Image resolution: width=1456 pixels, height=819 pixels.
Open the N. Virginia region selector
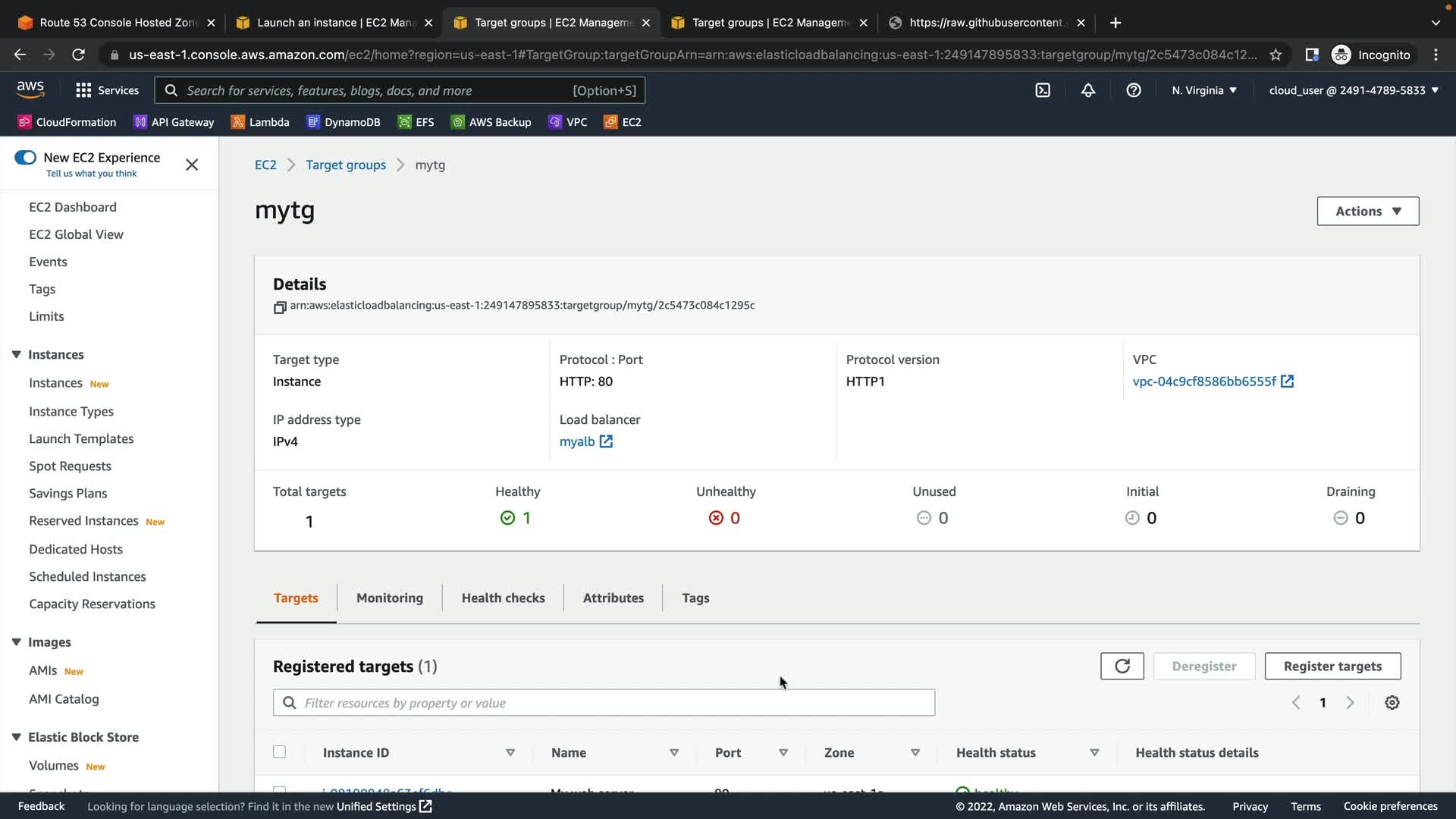(1203, 90)
